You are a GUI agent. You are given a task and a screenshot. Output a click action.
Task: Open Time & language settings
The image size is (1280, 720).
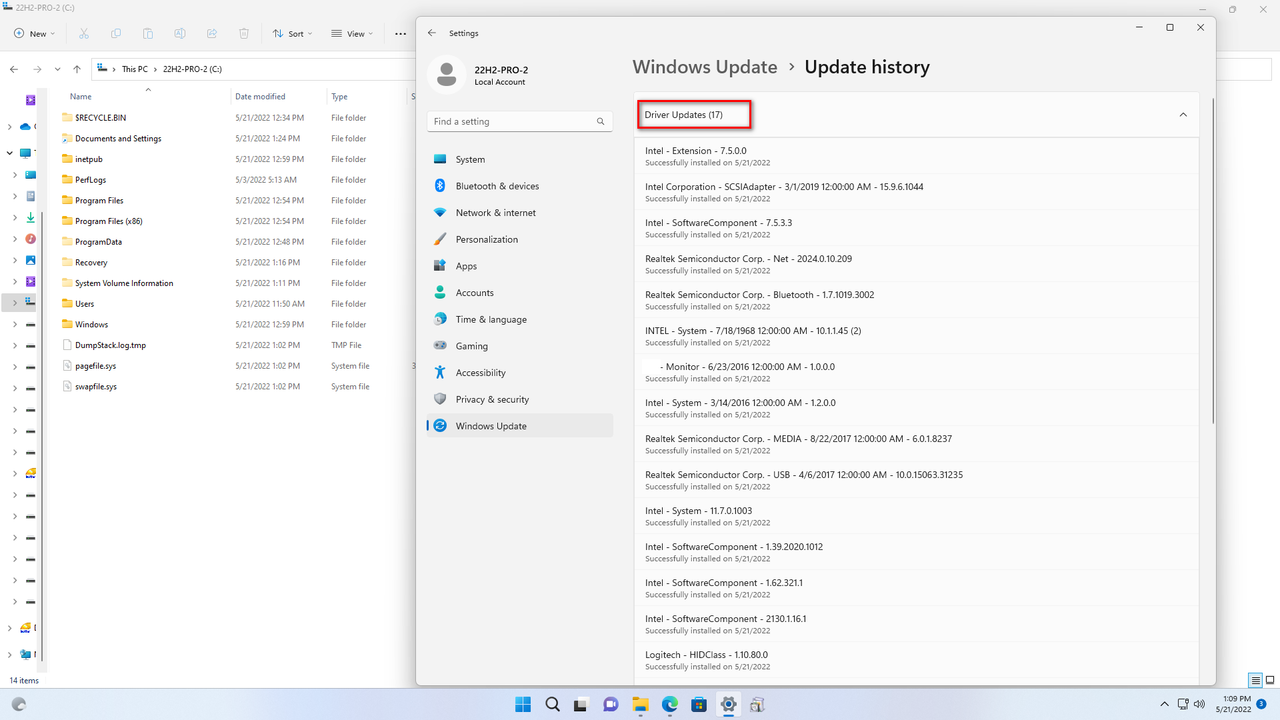(519, 319)
